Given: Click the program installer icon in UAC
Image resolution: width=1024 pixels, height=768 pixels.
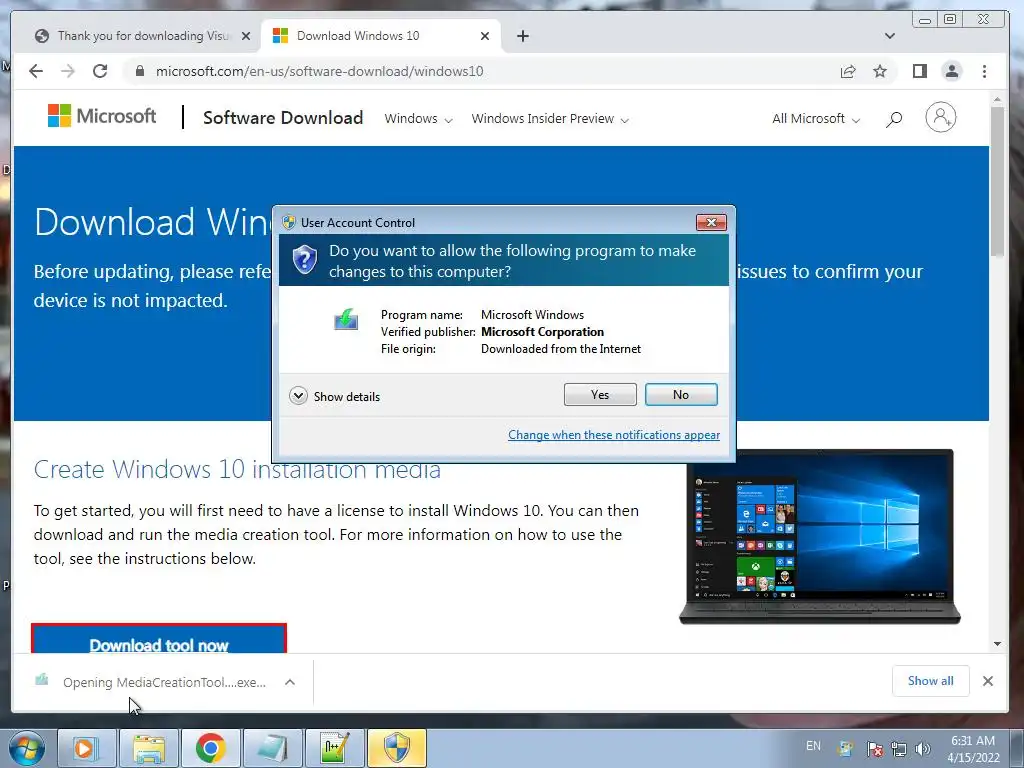Looking at the screenshot, I should [x=346, y=319].
